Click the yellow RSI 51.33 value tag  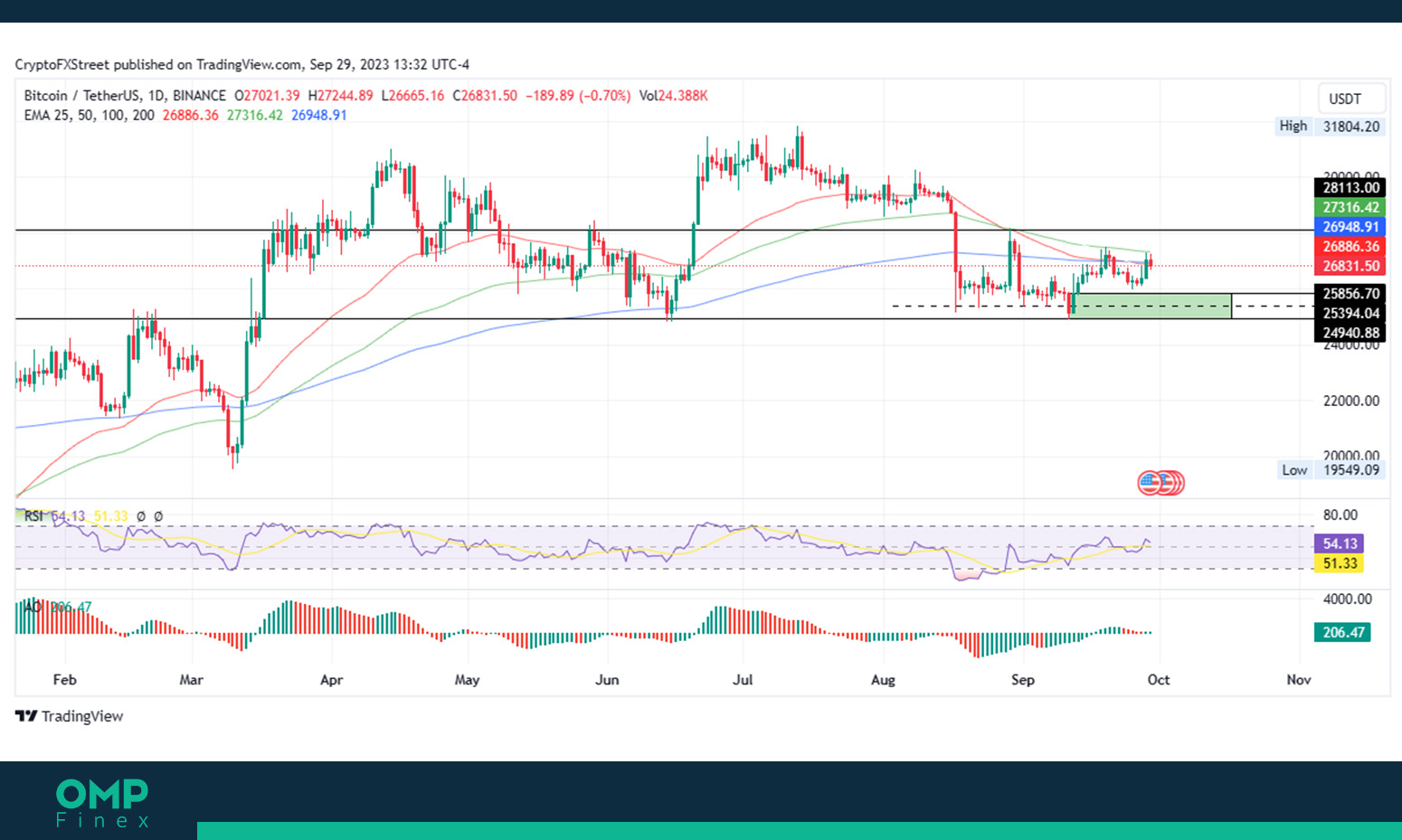pyautogui.click(x=1339, y=563)
